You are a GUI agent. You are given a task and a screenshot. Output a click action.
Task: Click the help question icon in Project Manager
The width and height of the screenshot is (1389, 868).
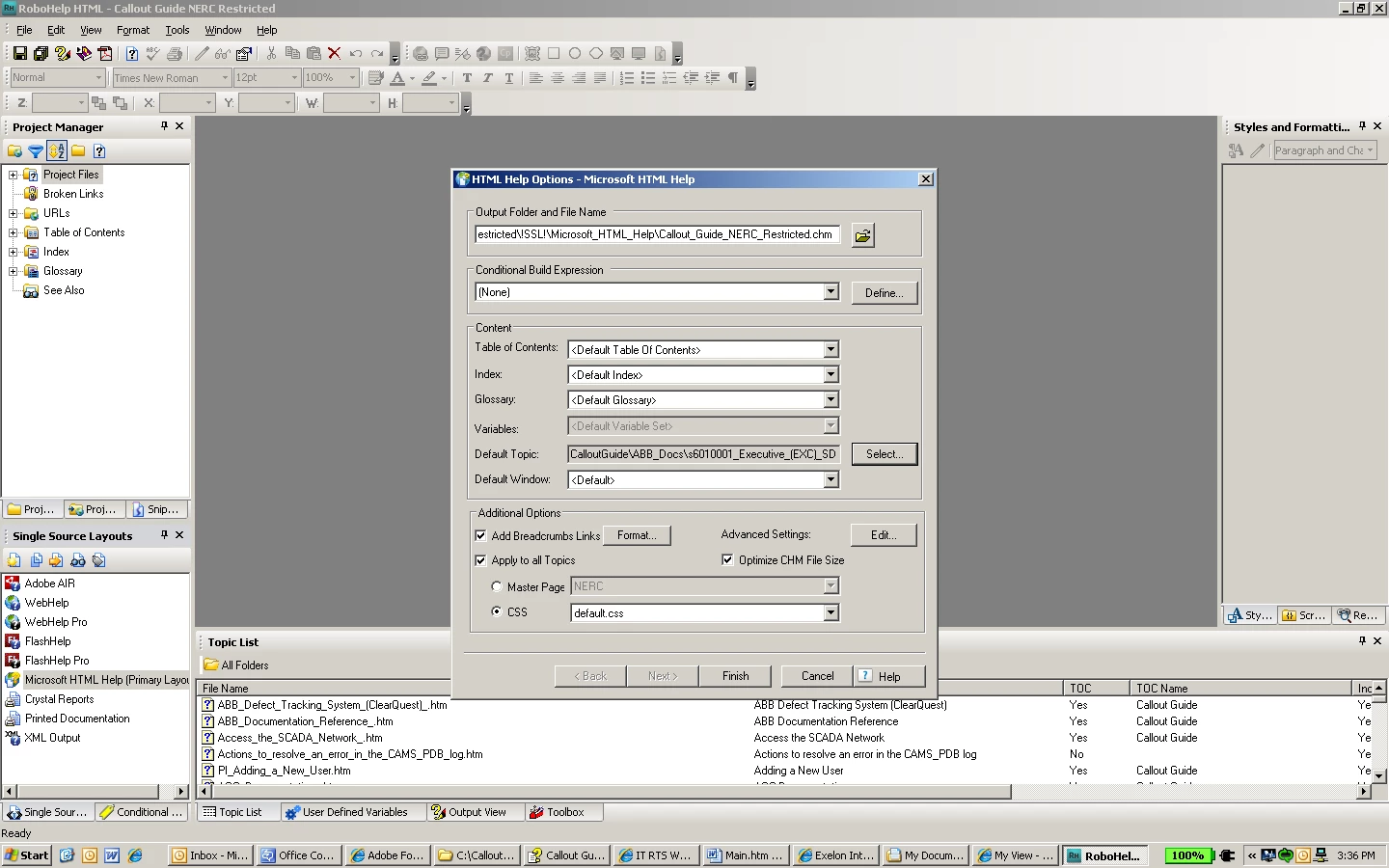coord(99,151)
